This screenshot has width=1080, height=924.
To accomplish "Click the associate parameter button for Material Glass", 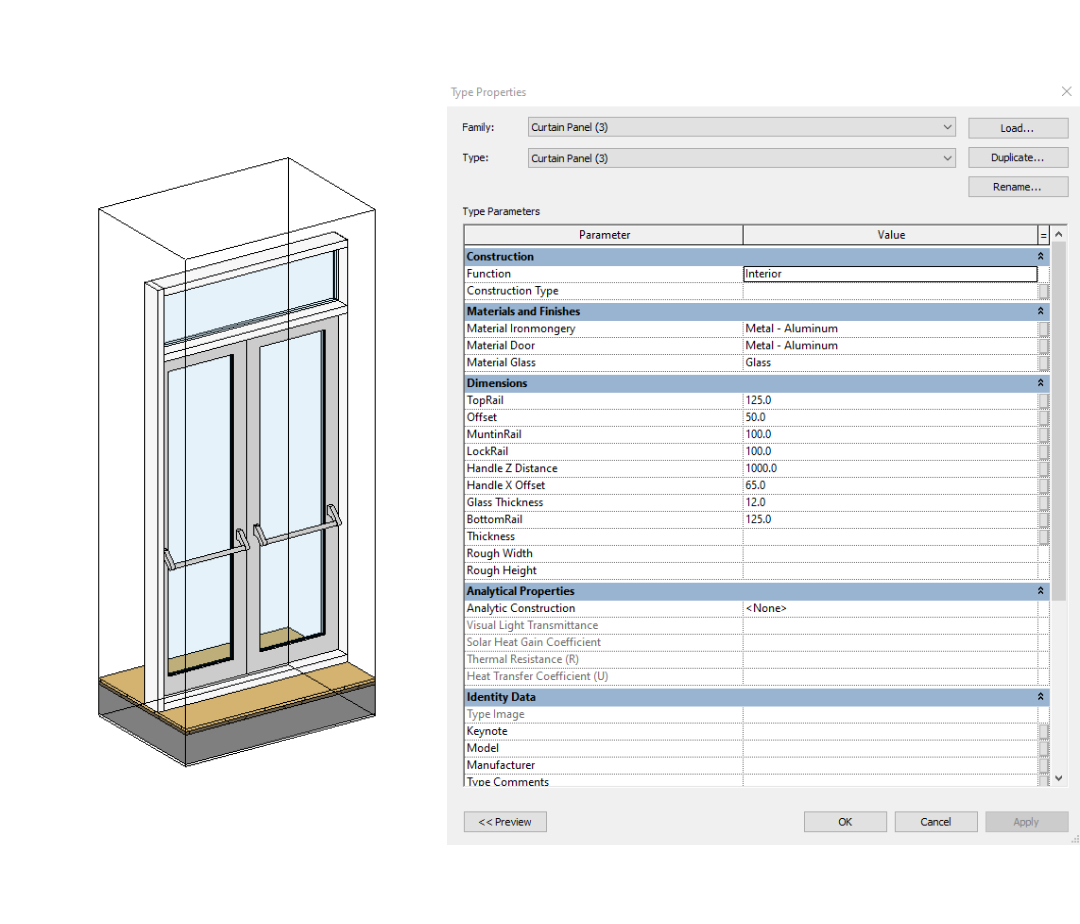I will point(1043,363).
